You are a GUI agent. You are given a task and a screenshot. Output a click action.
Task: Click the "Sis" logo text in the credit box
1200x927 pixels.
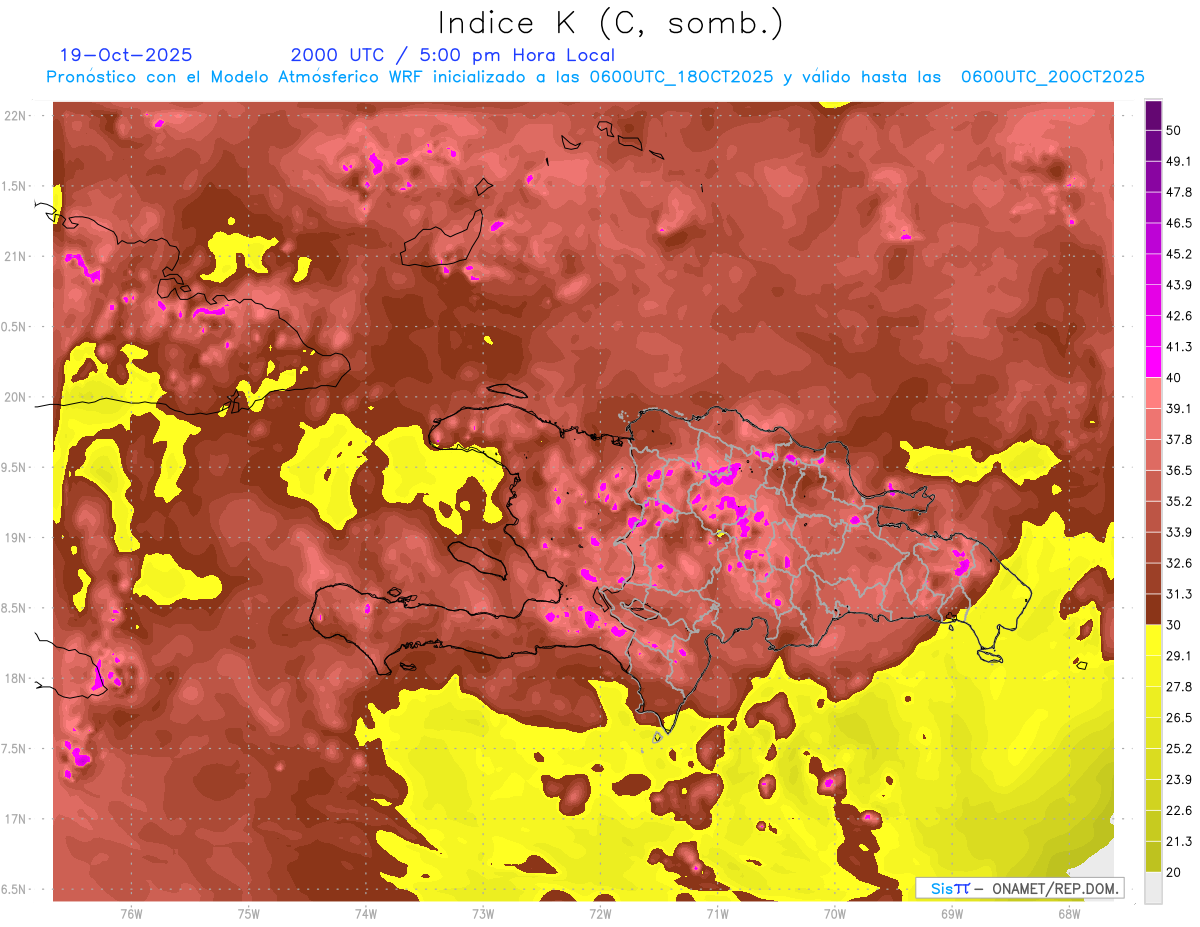pos(940,888)
